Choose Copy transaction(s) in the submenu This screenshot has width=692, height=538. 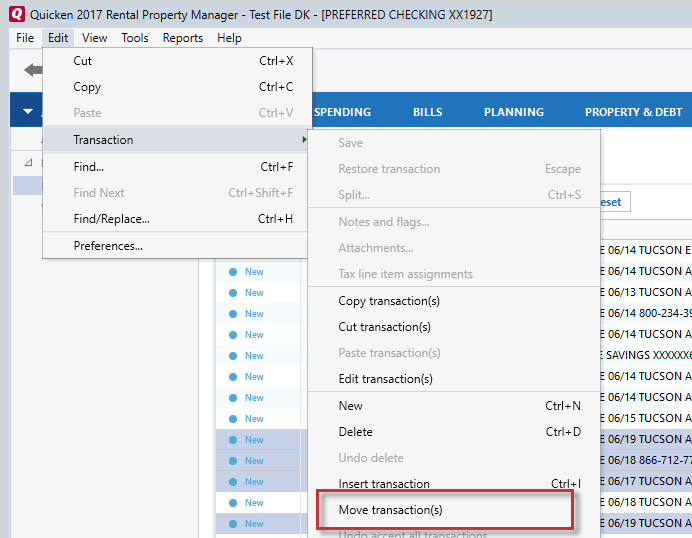388,301
